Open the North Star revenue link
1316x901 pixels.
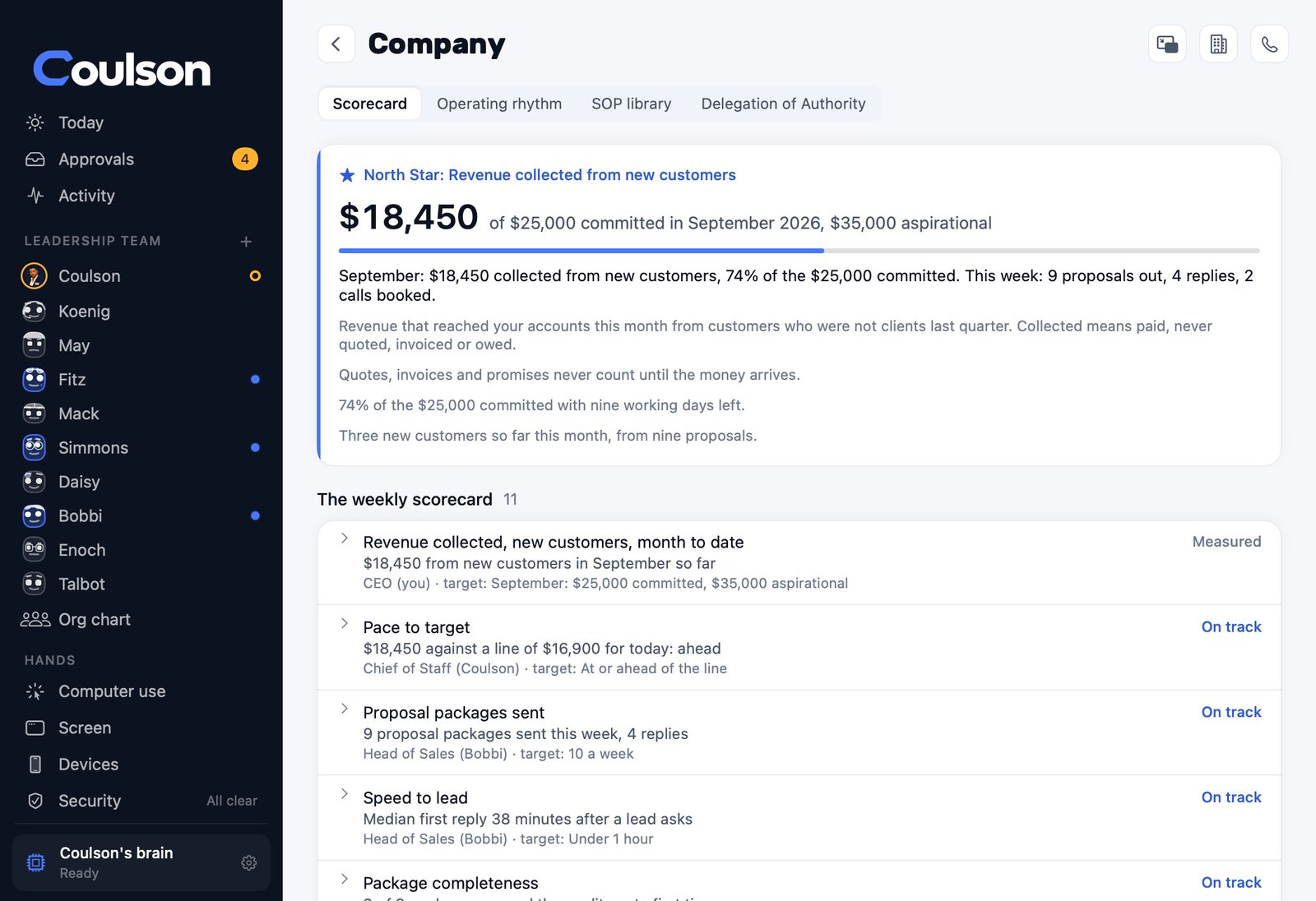coord(549,175)
